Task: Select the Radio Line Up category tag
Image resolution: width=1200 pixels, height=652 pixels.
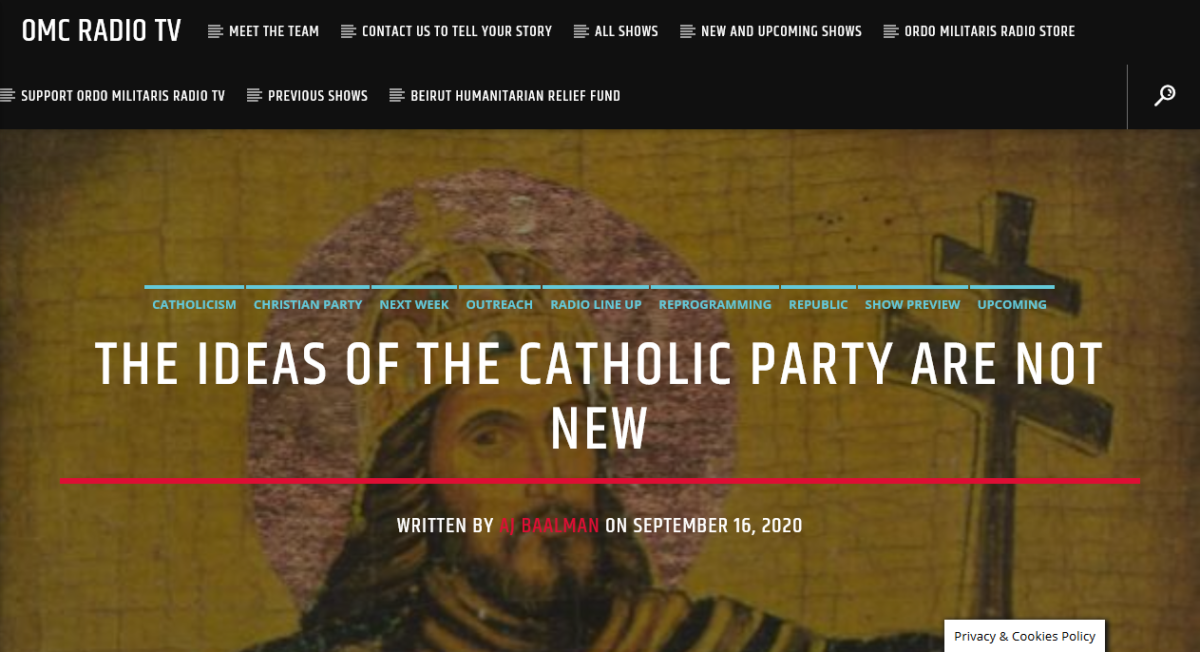Action: coord(596,304)
